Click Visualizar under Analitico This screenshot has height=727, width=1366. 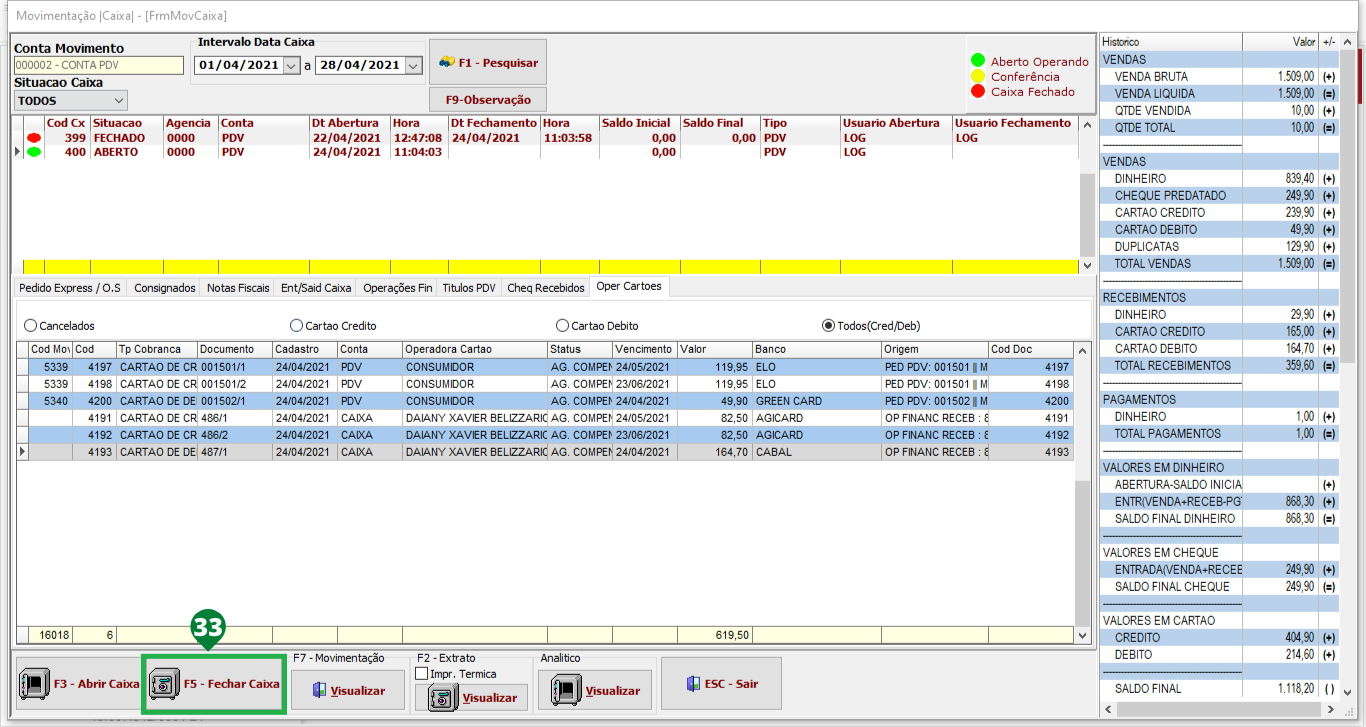pyautogui.click(x=596, y=690)
